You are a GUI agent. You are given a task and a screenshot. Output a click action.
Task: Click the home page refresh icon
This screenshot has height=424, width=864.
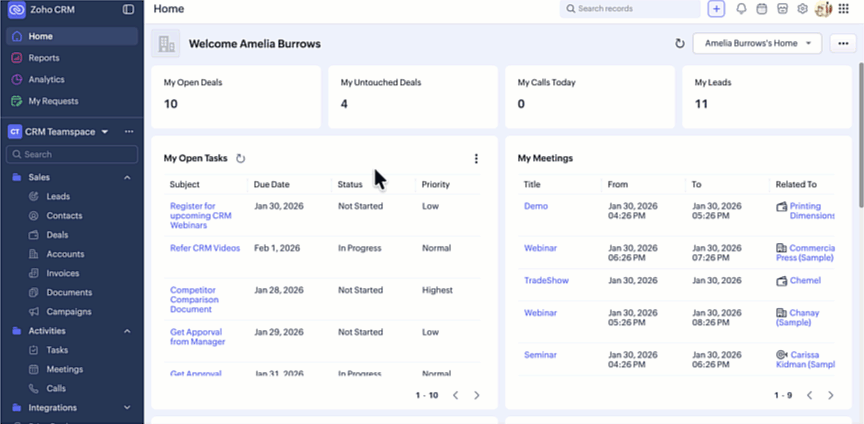pyautogui.click(x=680, y=44)
